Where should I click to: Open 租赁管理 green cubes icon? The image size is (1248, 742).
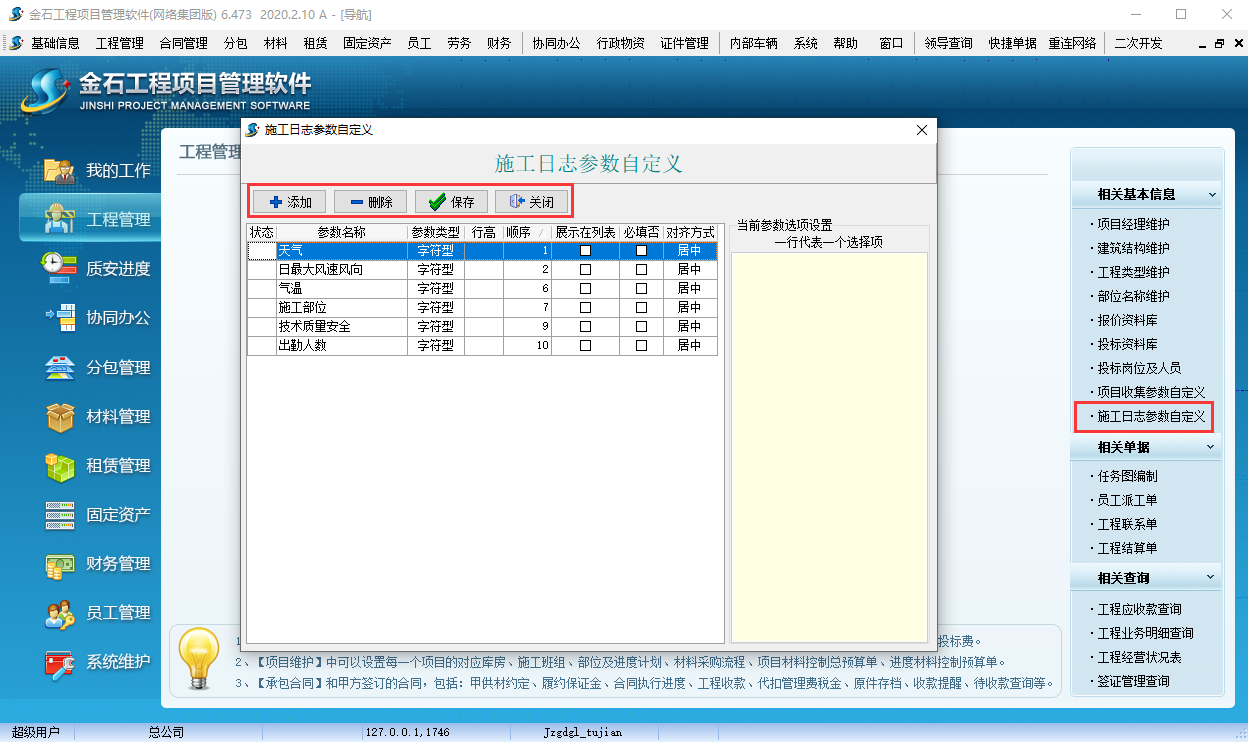point(60,465)
